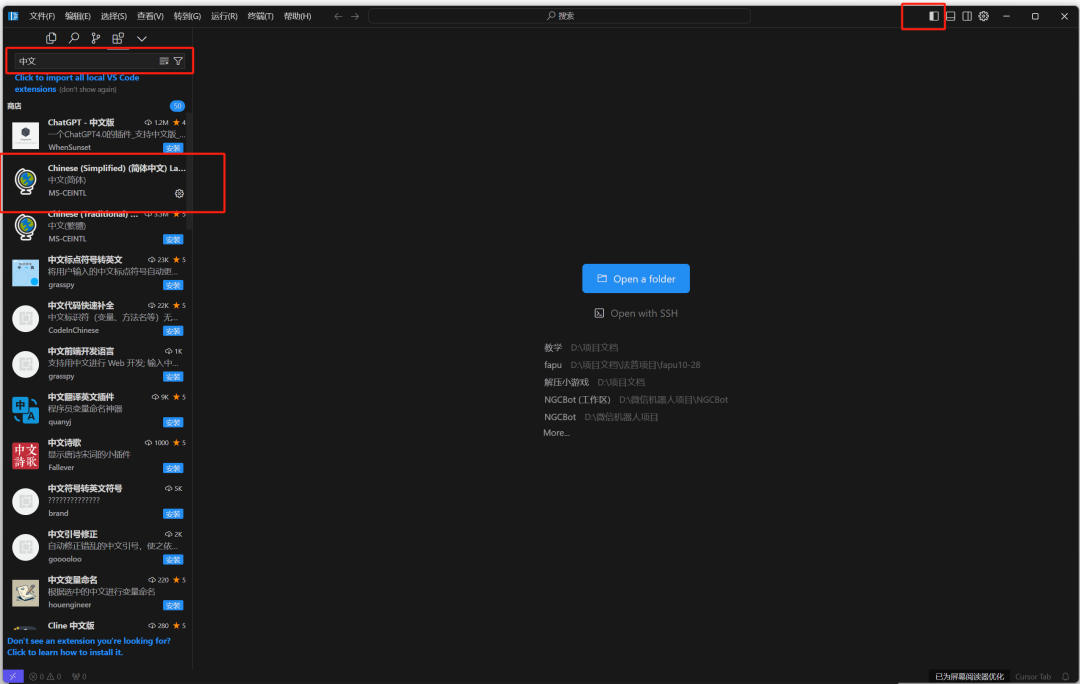Open the 编辑(E) menu
Viewport: 1080px width, 684px height.
(78, 16)
